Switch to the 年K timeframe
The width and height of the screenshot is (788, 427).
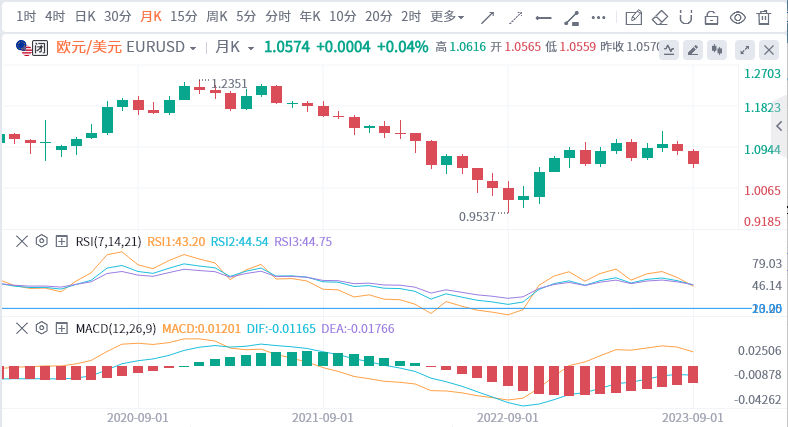click(x=310, y=17)
